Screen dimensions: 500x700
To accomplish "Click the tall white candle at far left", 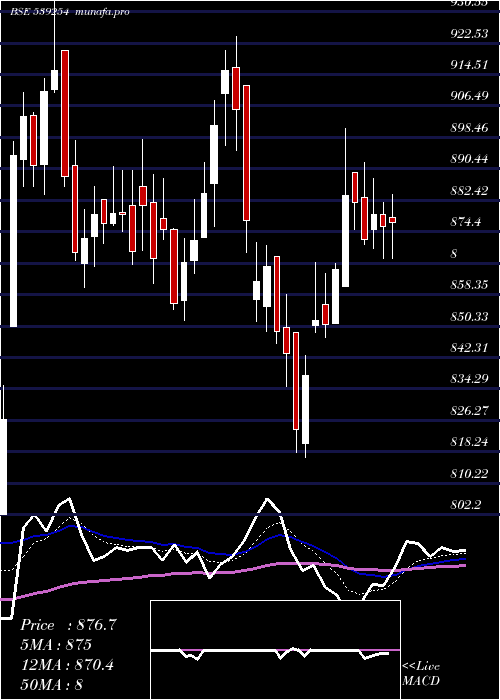I will [13, 241].
